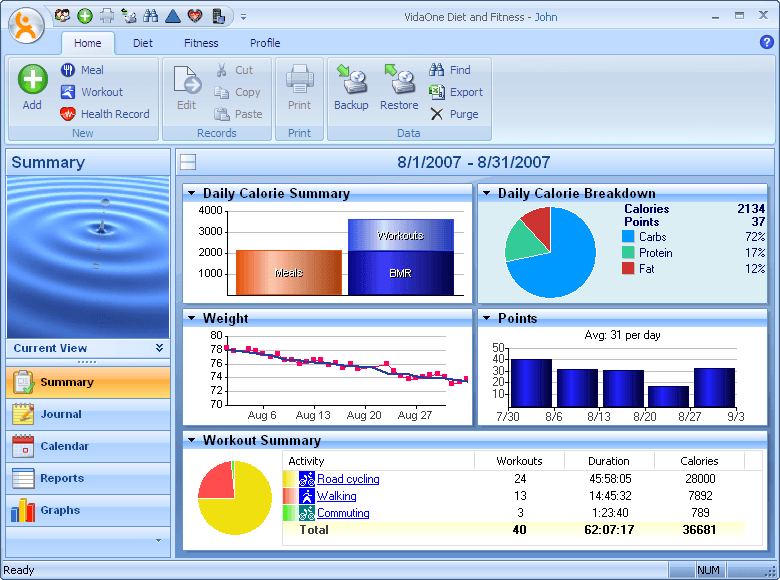Click the blue Carbs legend color swatch
The width and height of the screenshot is (780, 580).
point(628,237)
